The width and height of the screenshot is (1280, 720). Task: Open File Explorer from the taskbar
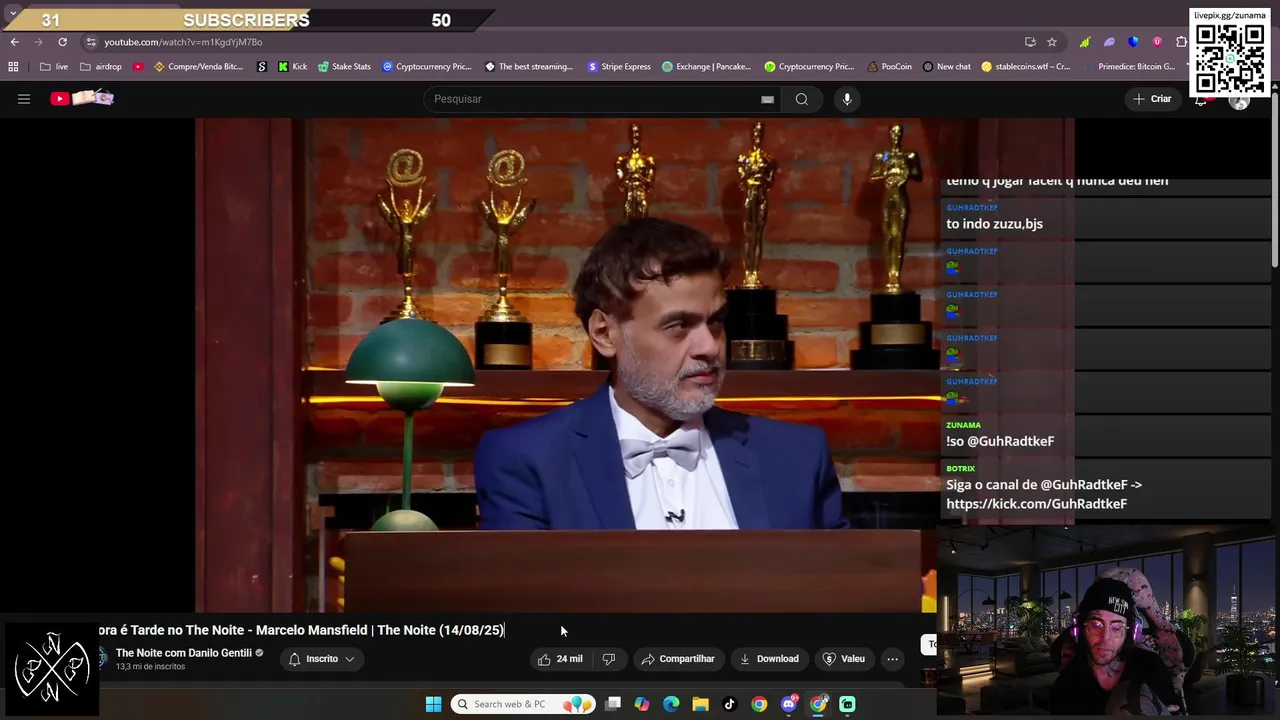click(700, 704)
